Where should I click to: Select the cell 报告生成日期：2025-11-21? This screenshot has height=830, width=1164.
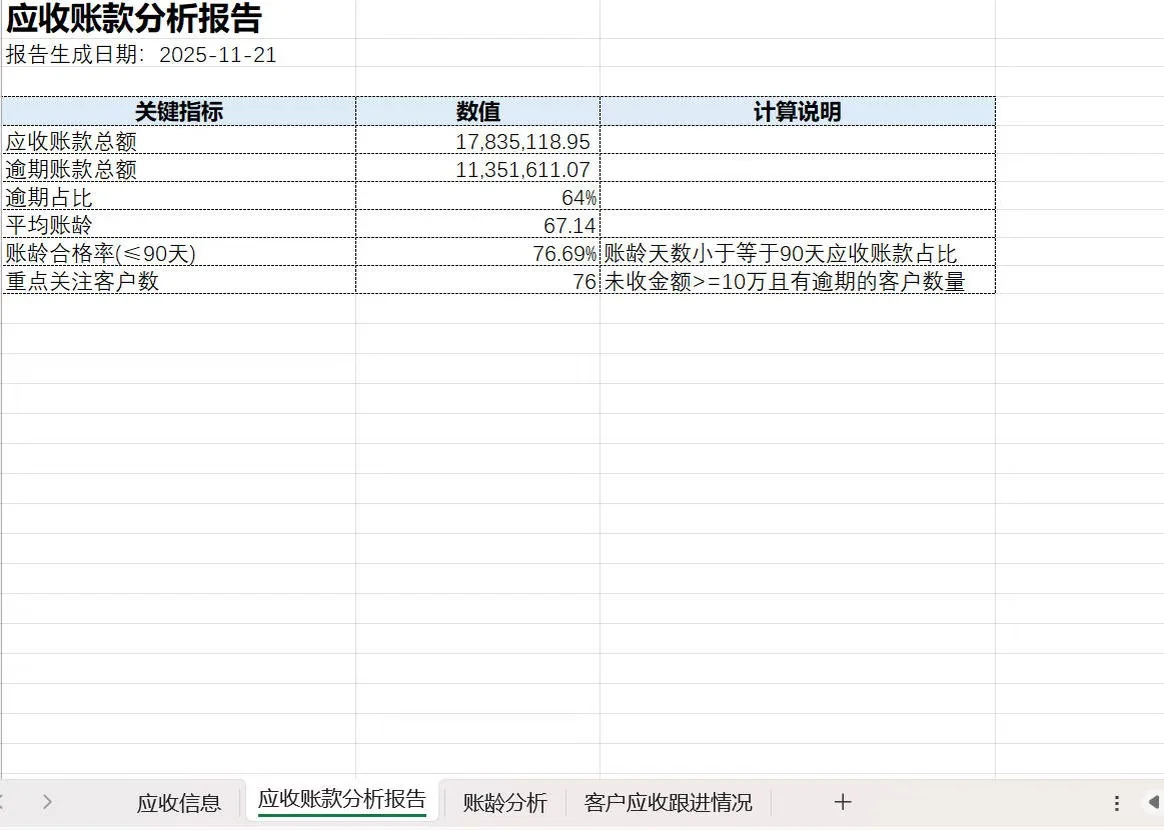tap(178, 54)
